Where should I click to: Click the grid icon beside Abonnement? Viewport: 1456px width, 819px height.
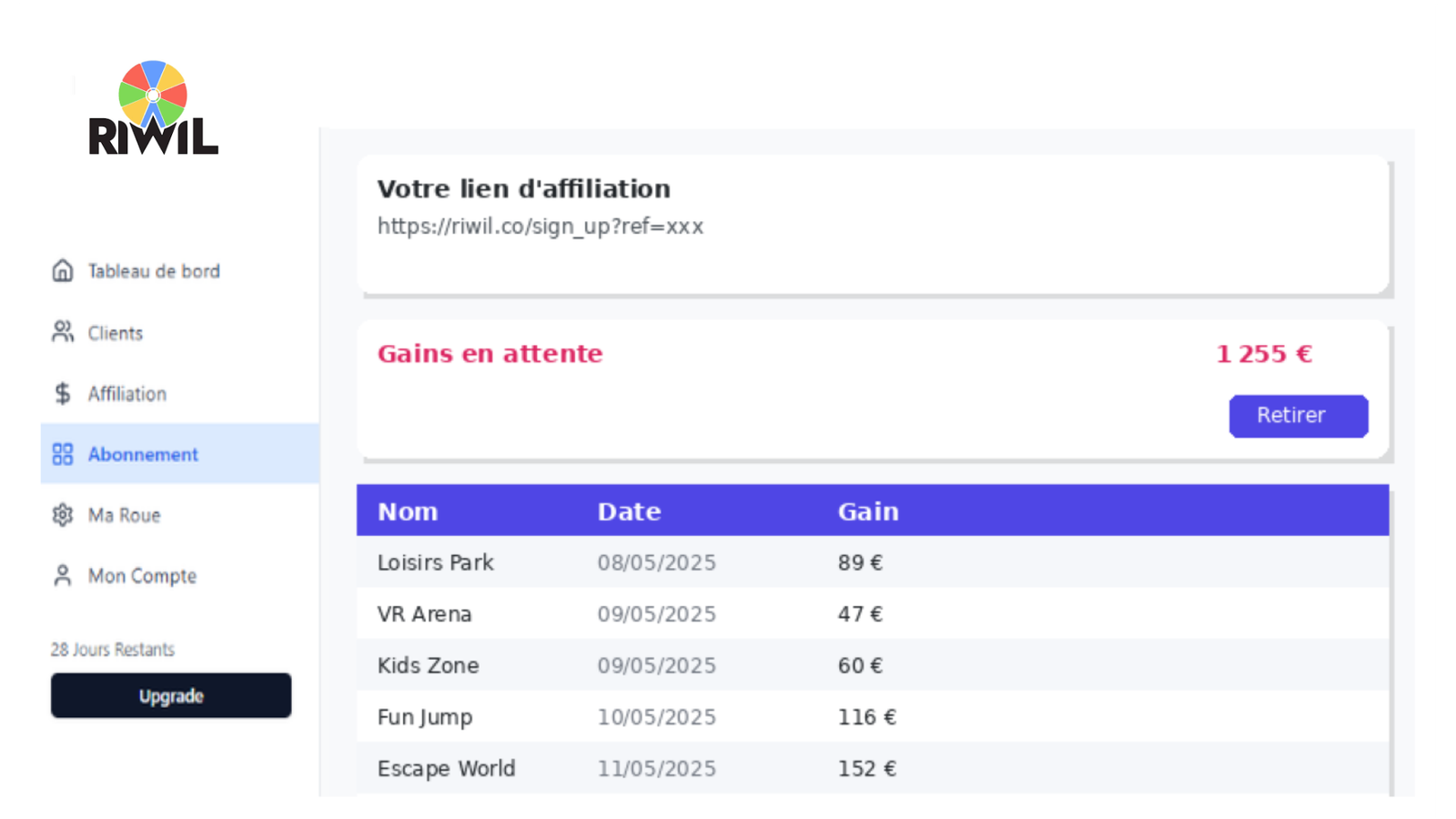[x=63, y=454]
